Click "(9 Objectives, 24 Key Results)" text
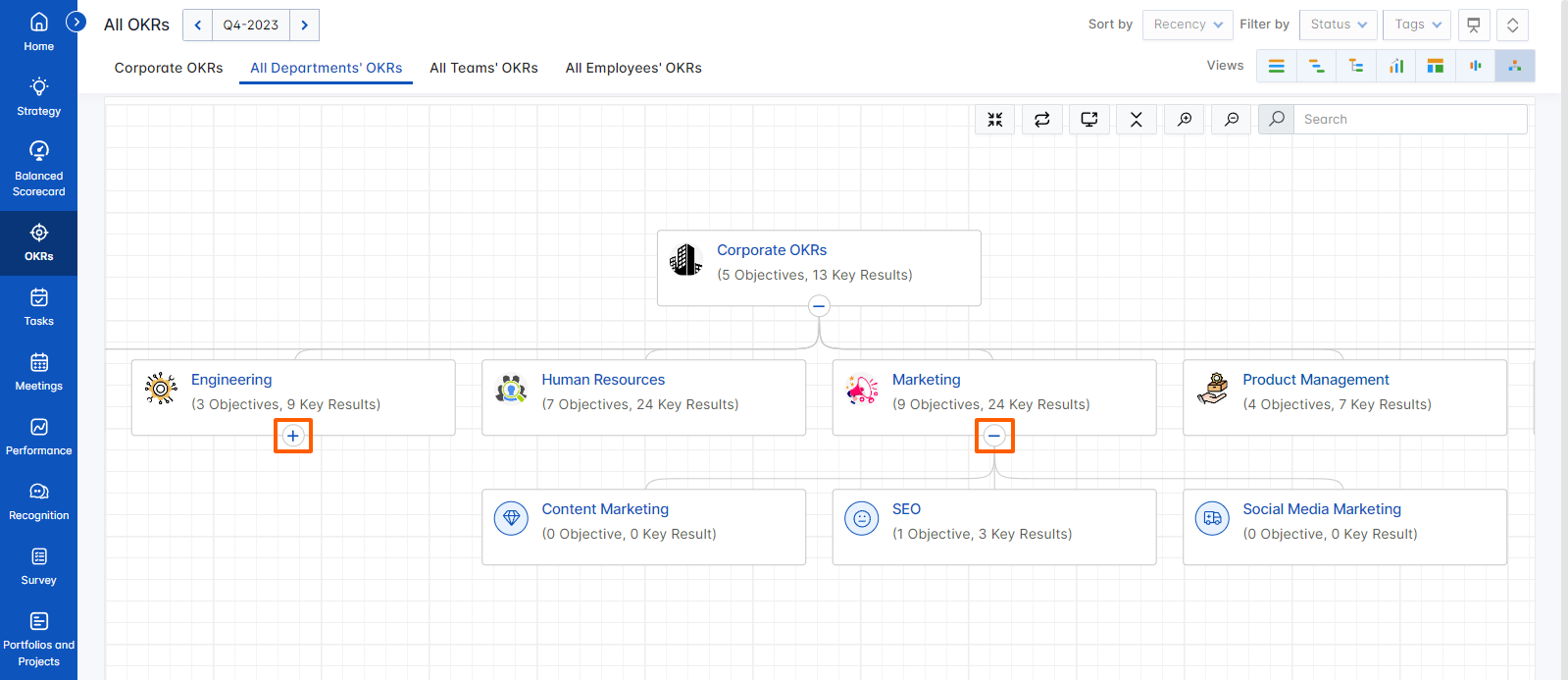 point(991,404)
